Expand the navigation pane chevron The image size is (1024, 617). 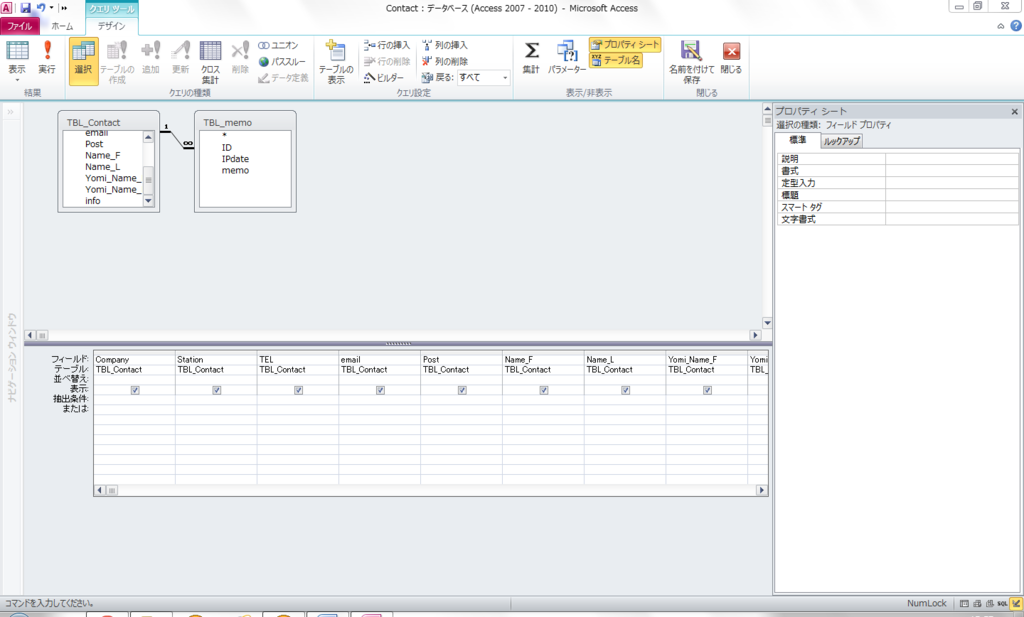[10, 112]
